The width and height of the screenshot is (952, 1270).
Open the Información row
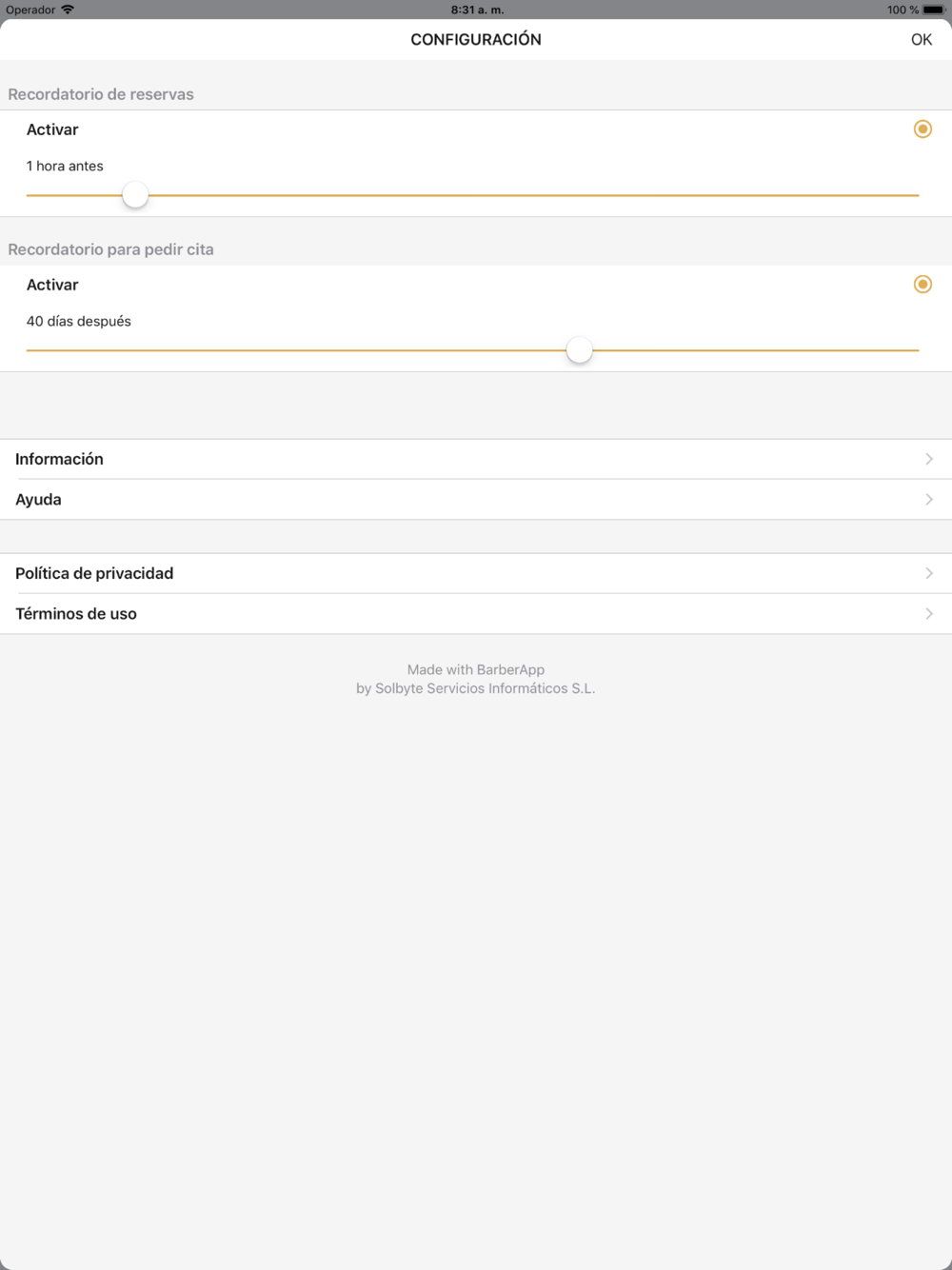[x=476, y=459]
